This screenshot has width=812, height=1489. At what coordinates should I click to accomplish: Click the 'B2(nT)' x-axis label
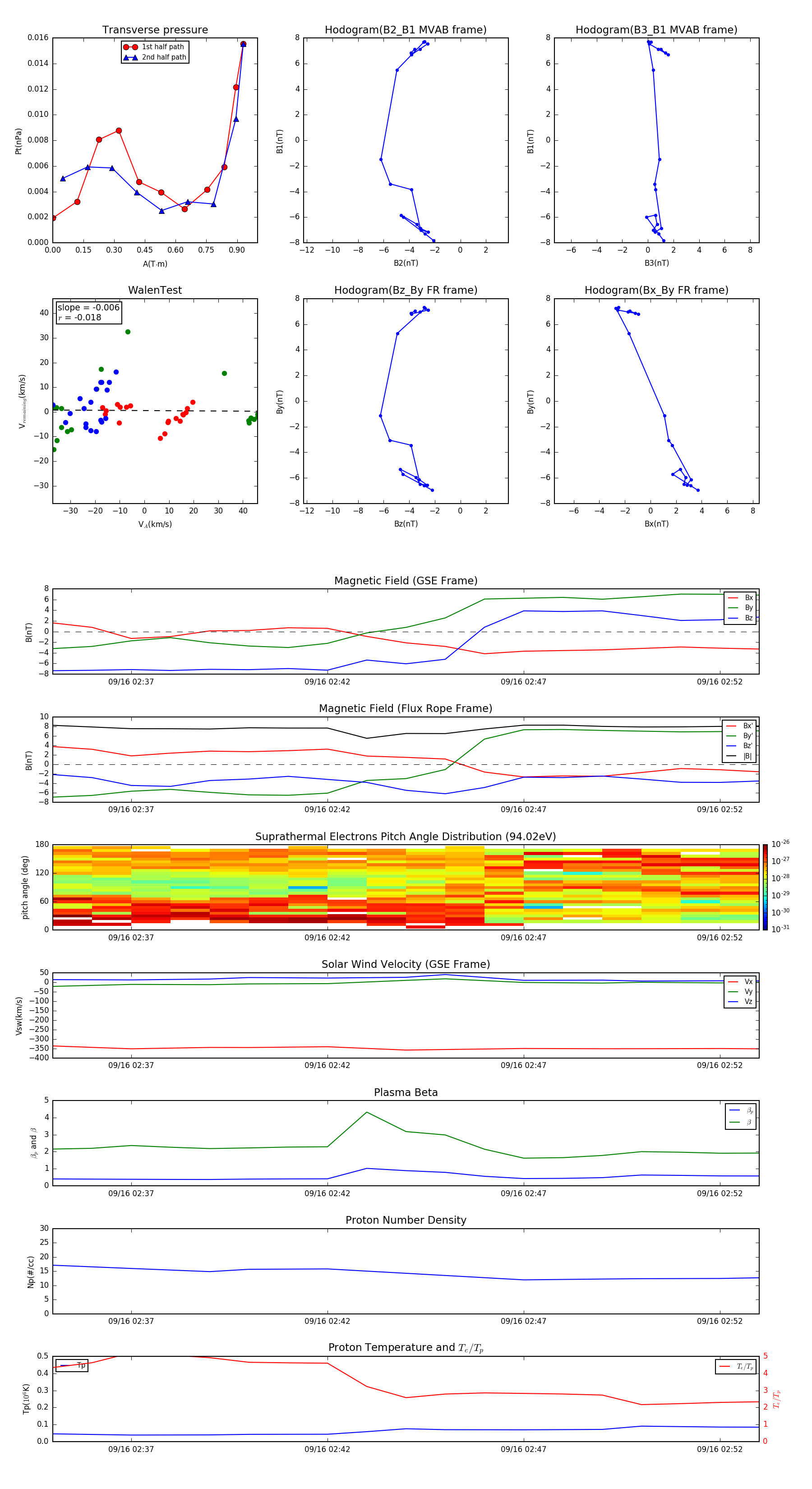pos(406,263)
